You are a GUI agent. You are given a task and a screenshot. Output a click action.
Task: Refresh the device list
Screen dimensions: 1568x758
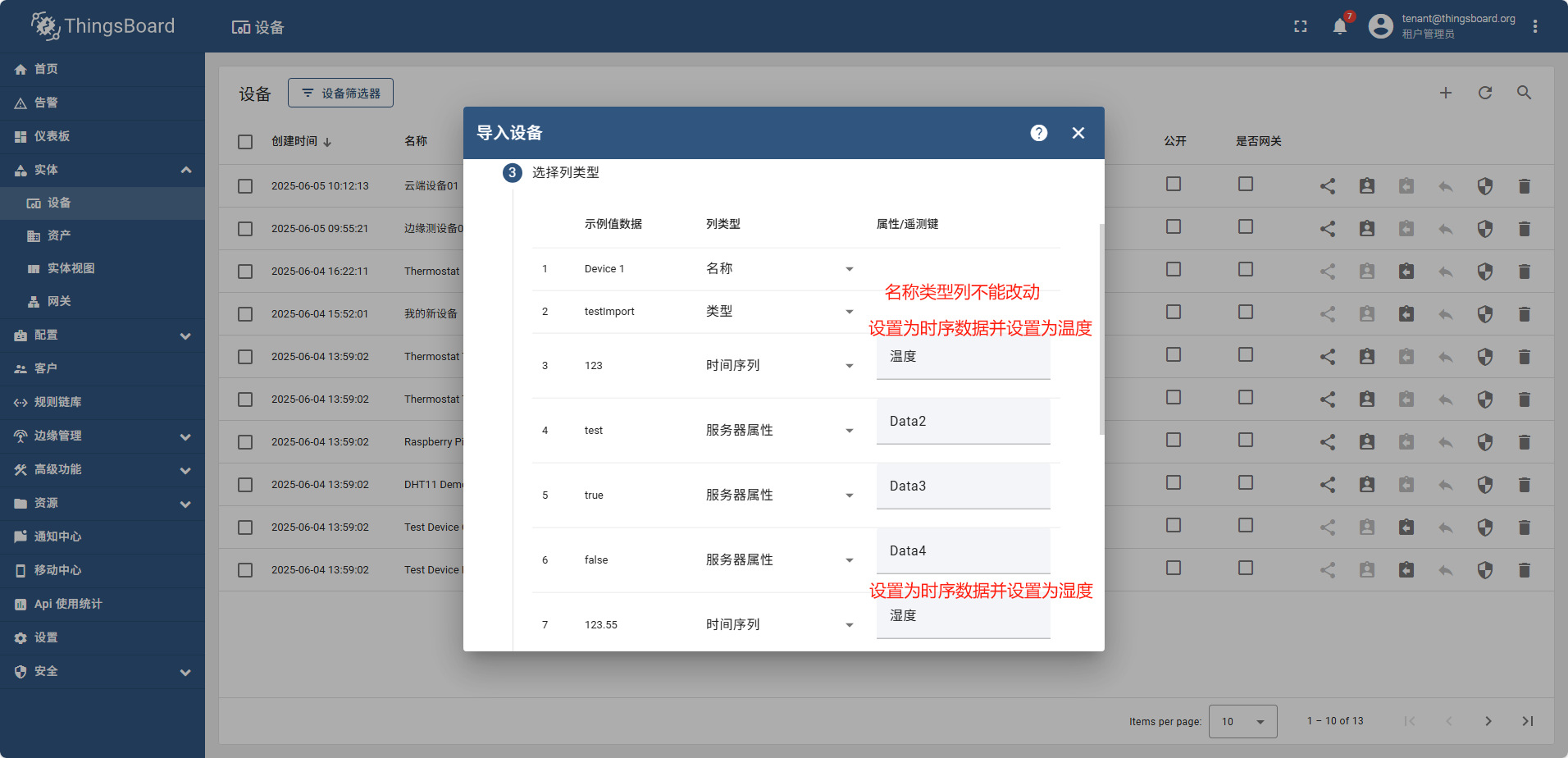tap(1485, 93)
